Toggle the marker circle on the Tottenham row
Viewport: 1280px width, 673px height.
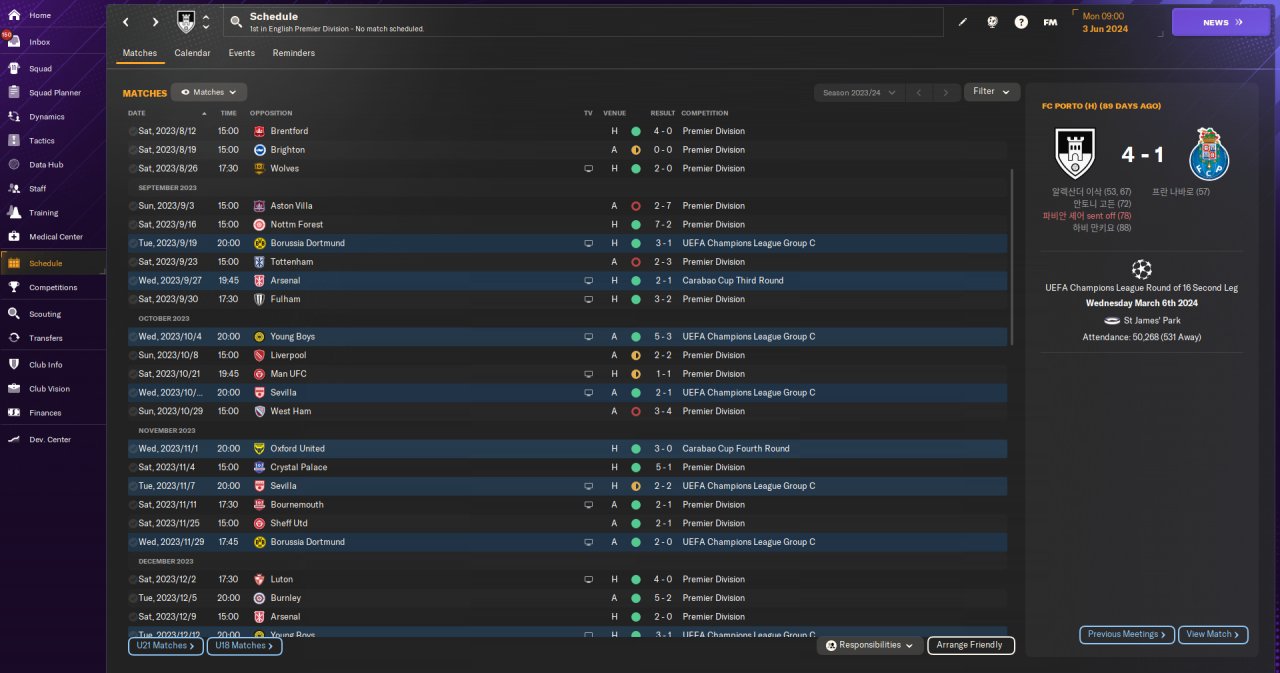point(133,262)
